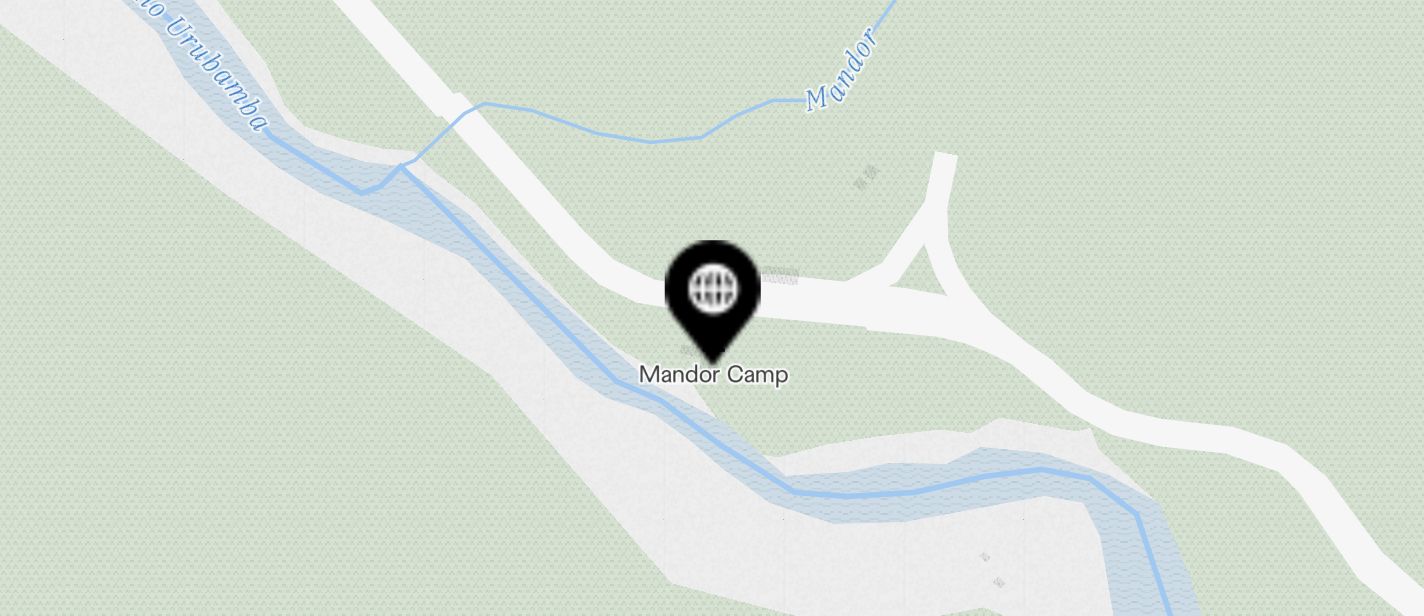Click the upper gray marker on lower riverbank
1424x616 pixels.
click(985, 556)
